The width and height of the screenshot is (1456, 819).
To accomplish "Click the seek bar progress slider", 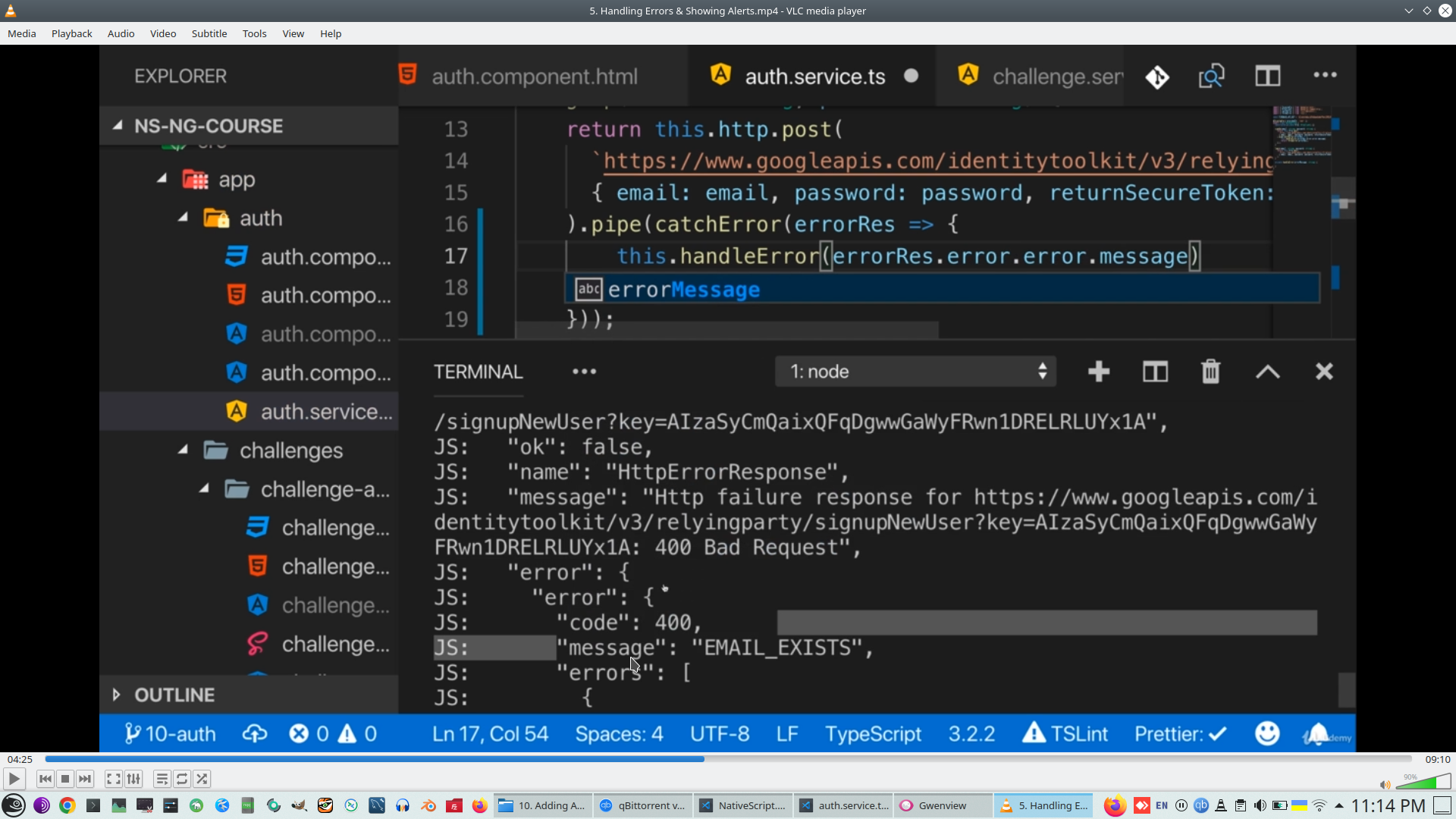I will click(728, 759).
